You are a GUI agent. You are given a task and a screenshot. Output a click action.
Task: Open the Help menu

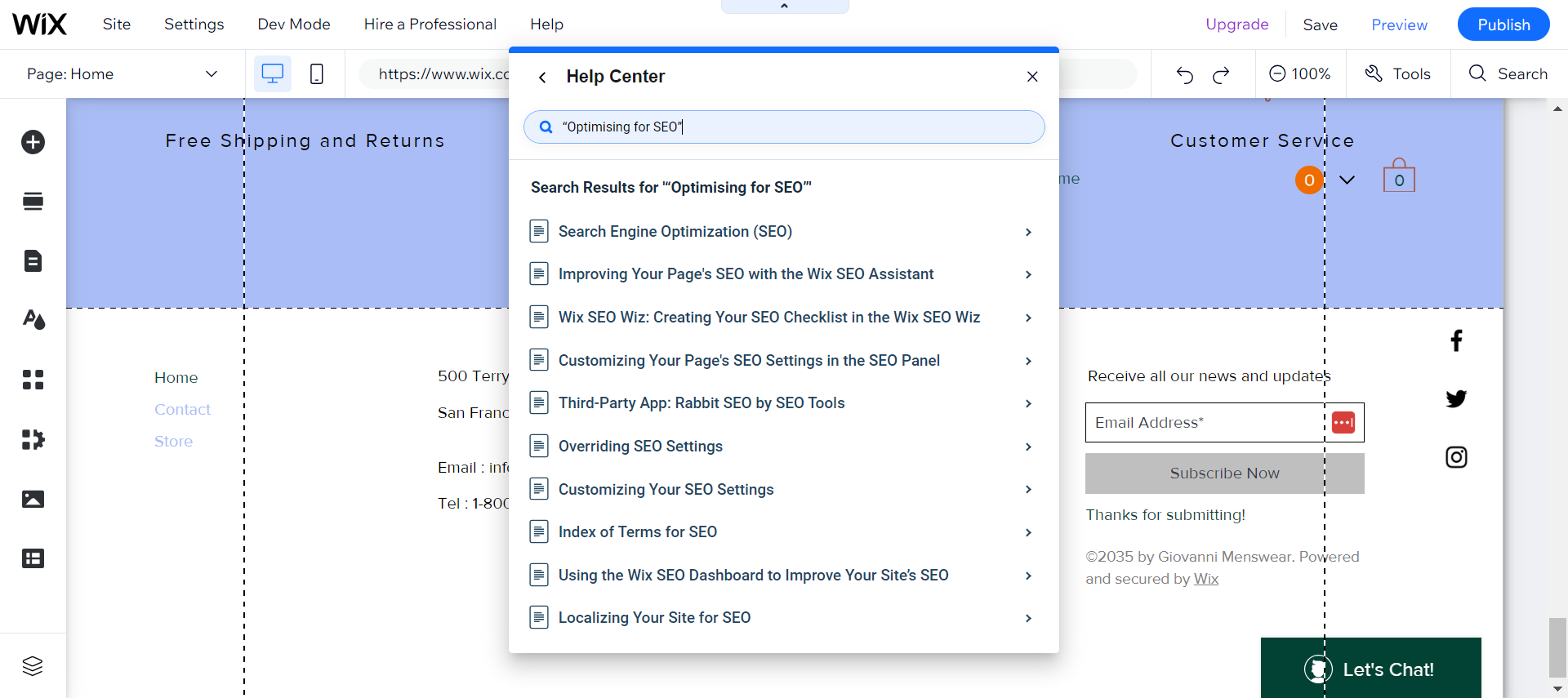pos(547,24)
